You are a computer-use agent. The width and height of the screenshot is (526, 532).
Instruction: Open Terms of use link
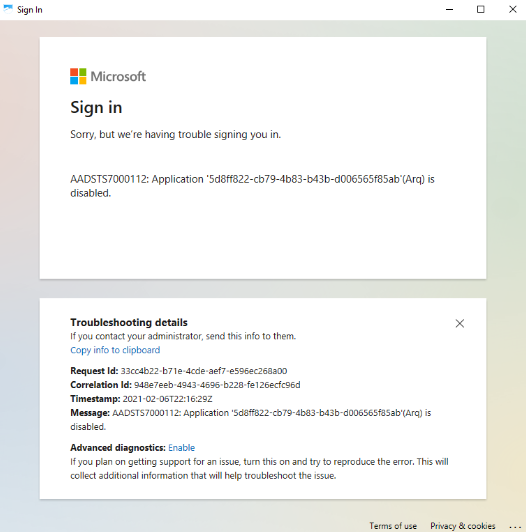393,526
